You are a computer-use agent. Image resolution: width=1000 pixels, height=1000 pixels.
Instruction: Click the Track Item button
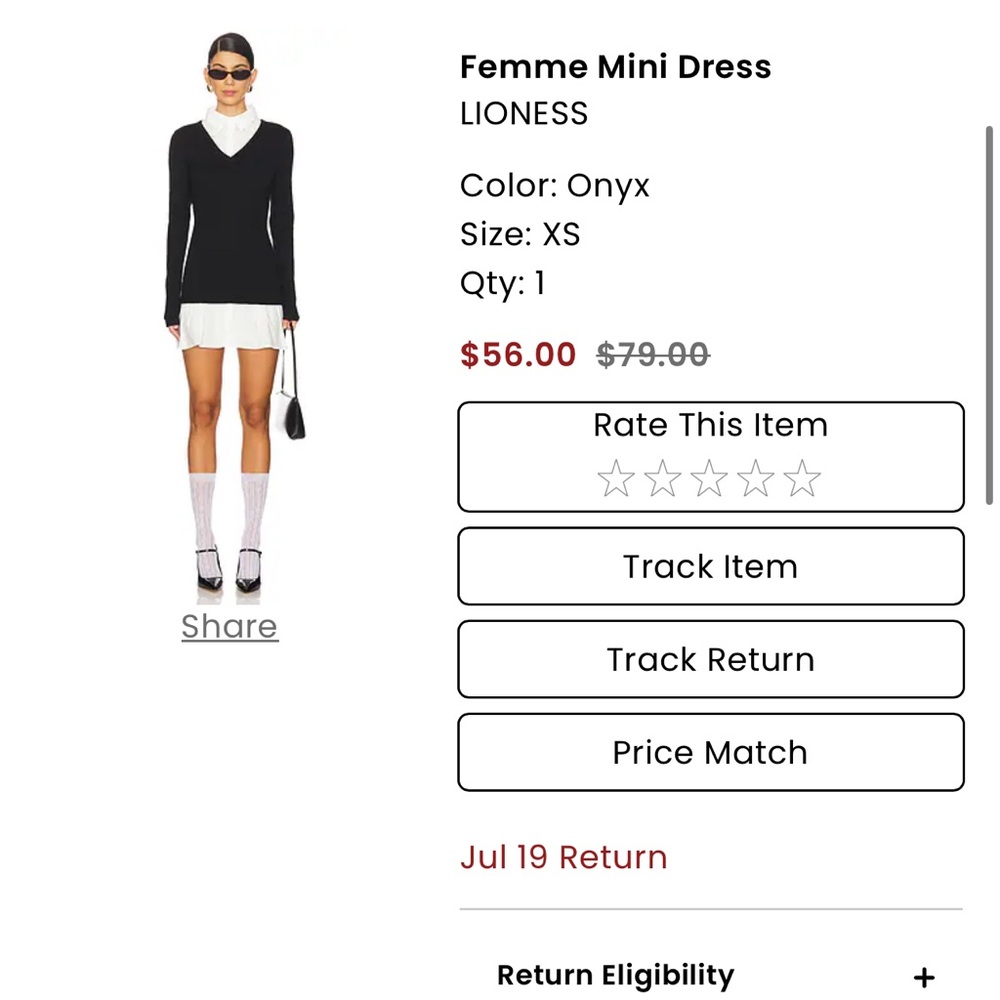pyautogui.click(x=710, y=566)
